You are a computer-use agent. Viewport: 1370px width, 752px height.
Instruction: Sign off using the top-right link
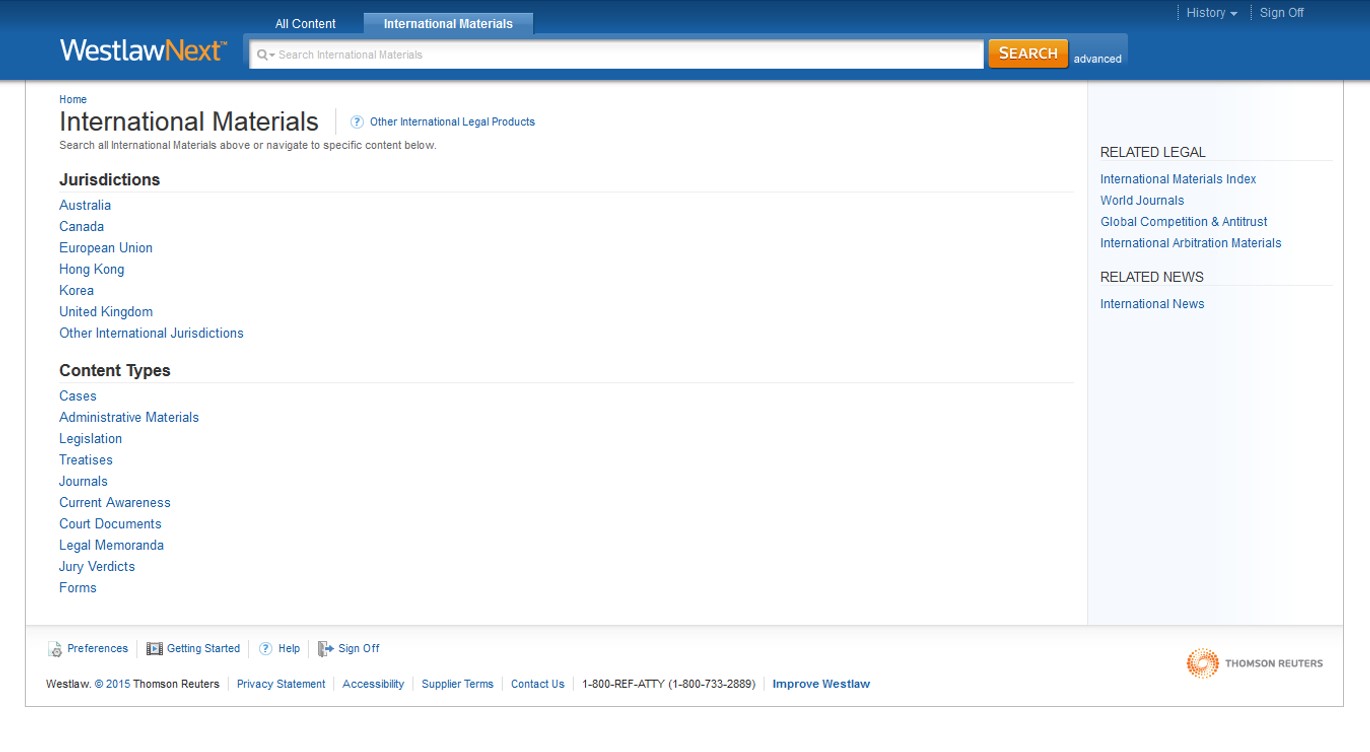pyautogui.click(x=1281, y=13)
